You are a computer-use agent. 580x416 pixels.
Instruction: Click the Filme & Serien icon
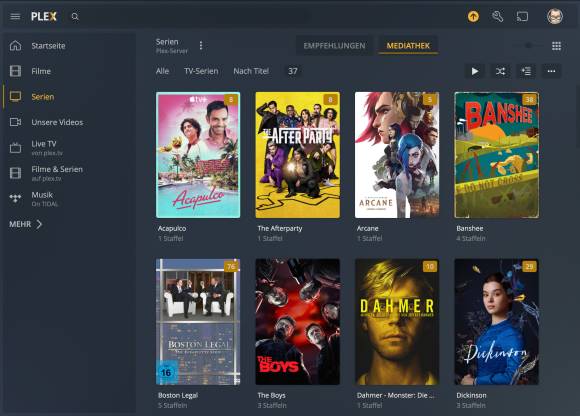pyautogui.click(x=16, y=173)
